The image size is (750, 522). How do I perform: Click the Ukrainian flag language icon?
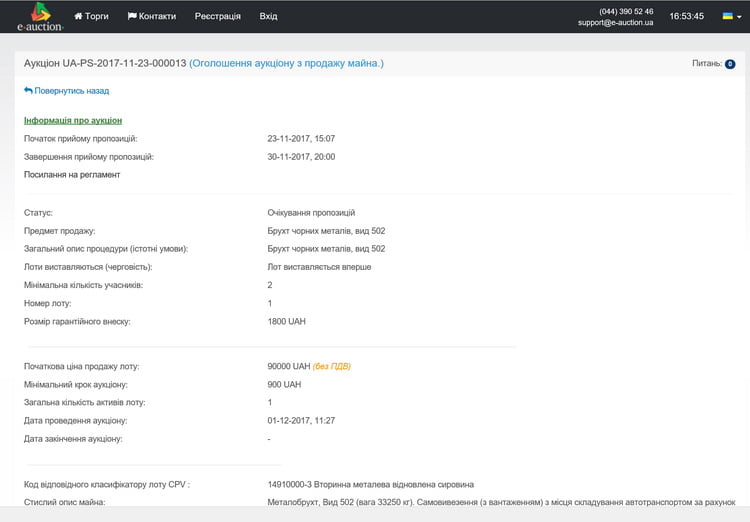point(727,17)
